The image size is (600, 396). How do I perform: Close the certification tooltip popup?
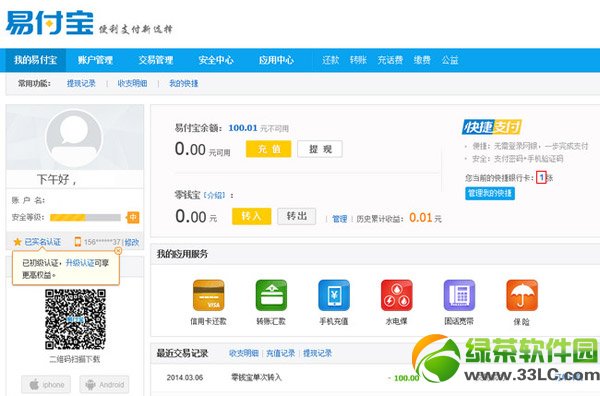[x=118, y=251]
